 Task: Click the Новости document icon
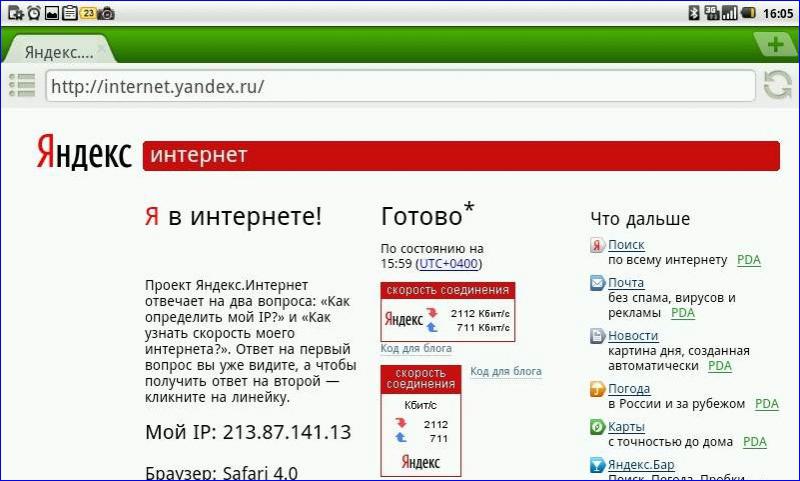tap(597, 336)
